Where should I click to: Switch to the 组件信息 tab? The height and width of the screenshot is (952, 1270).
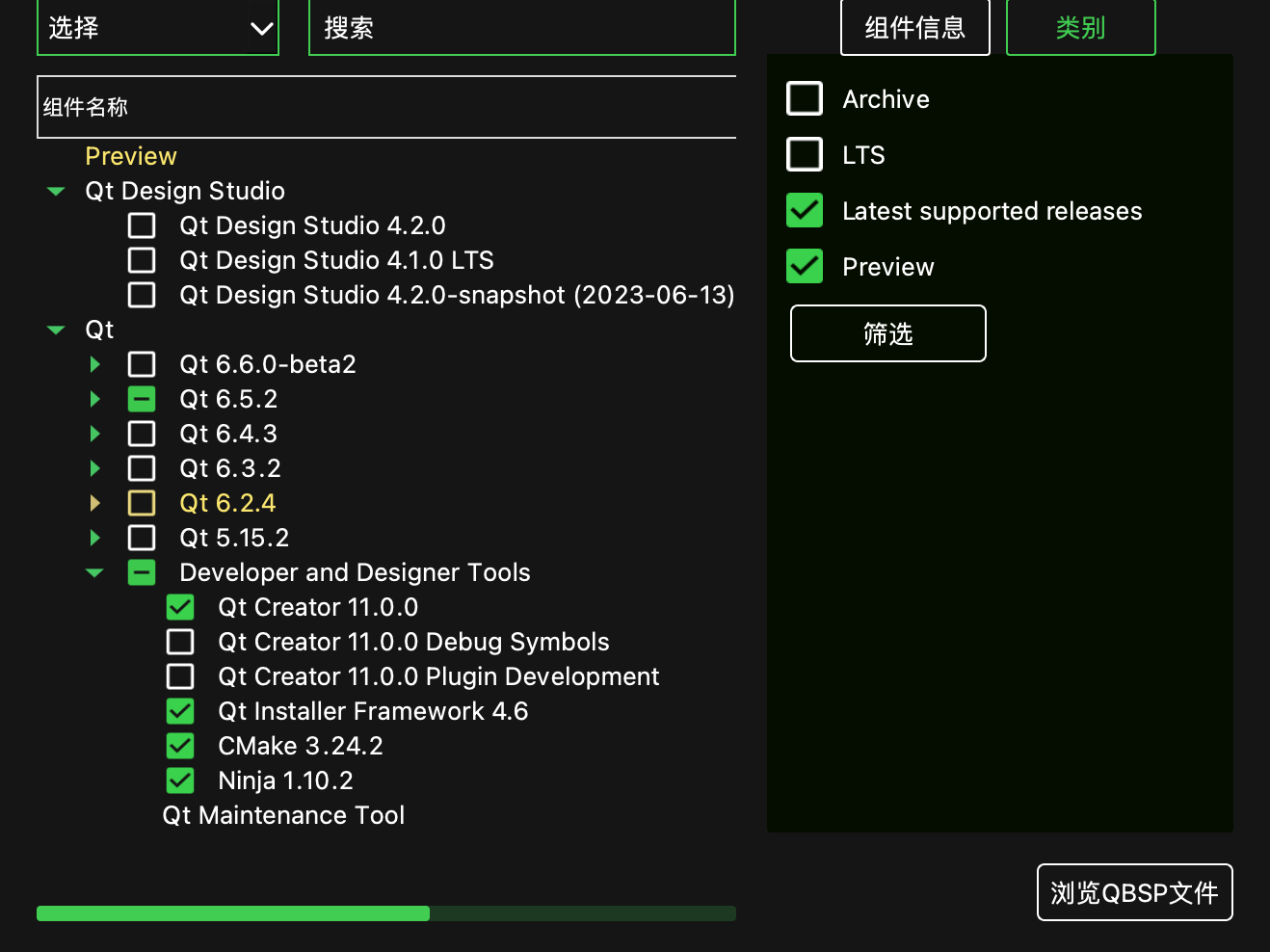point(915,27)
